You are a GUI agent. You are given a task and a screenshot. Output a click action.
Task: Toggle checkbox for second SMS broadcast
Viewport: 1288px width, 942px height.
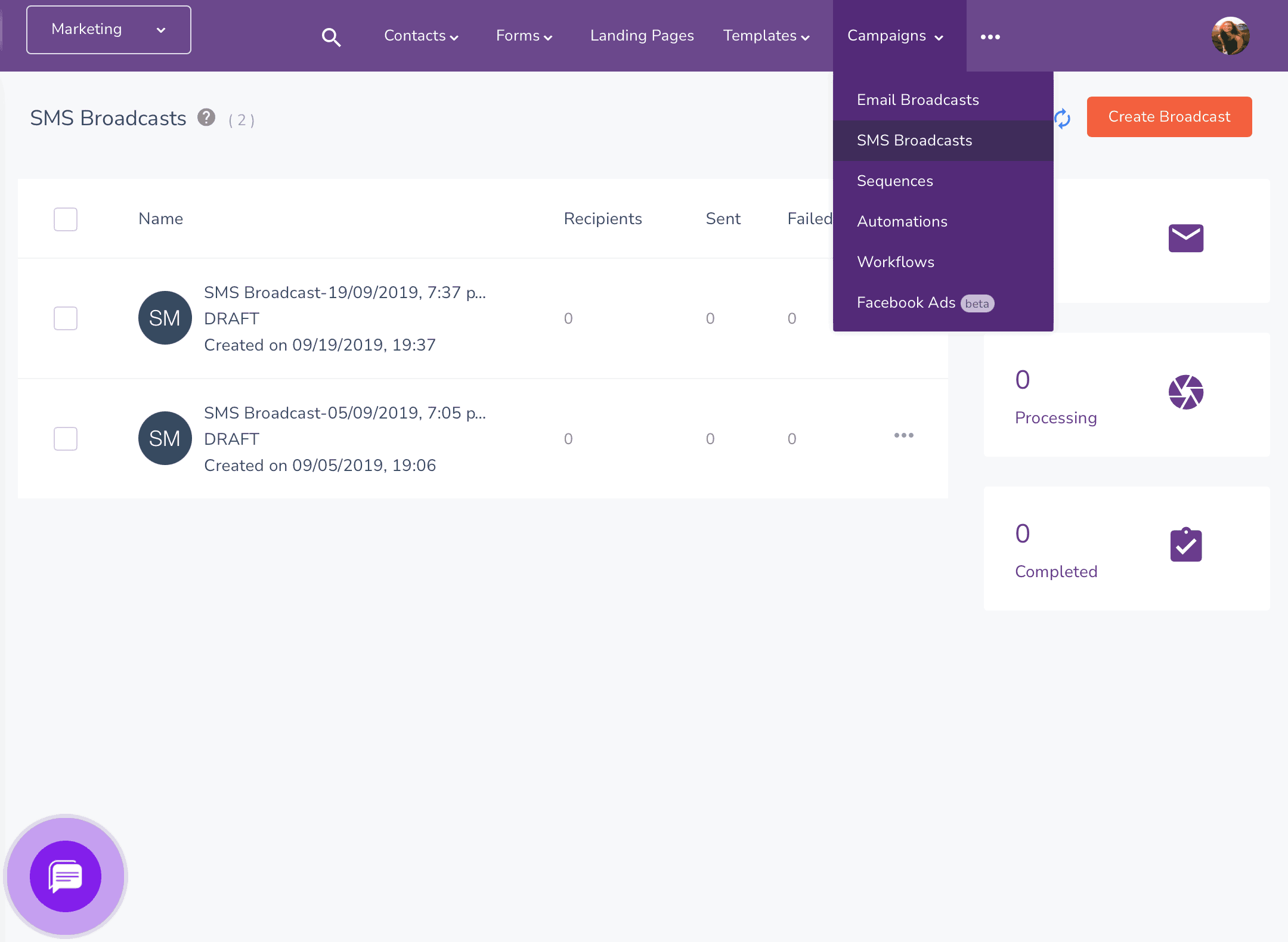point(65,438)
